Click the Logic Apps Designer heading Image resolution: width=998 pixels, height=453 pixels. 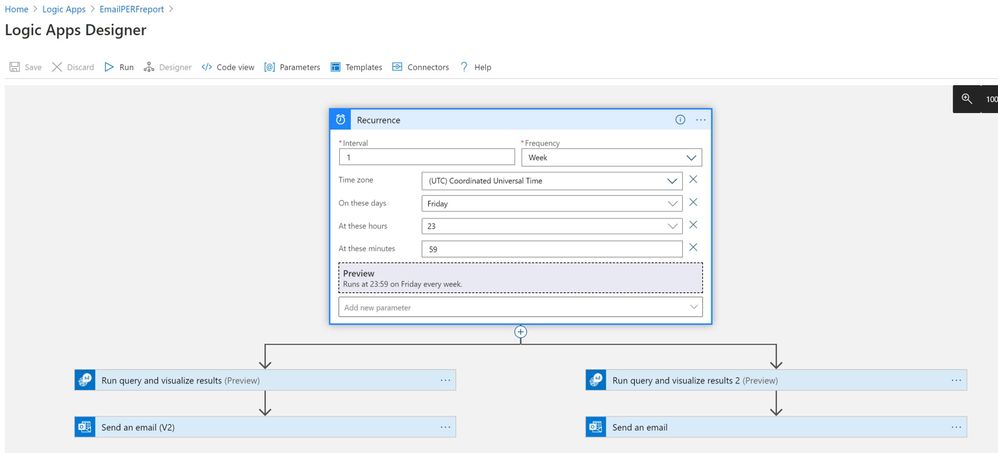[x=76, y=30]
